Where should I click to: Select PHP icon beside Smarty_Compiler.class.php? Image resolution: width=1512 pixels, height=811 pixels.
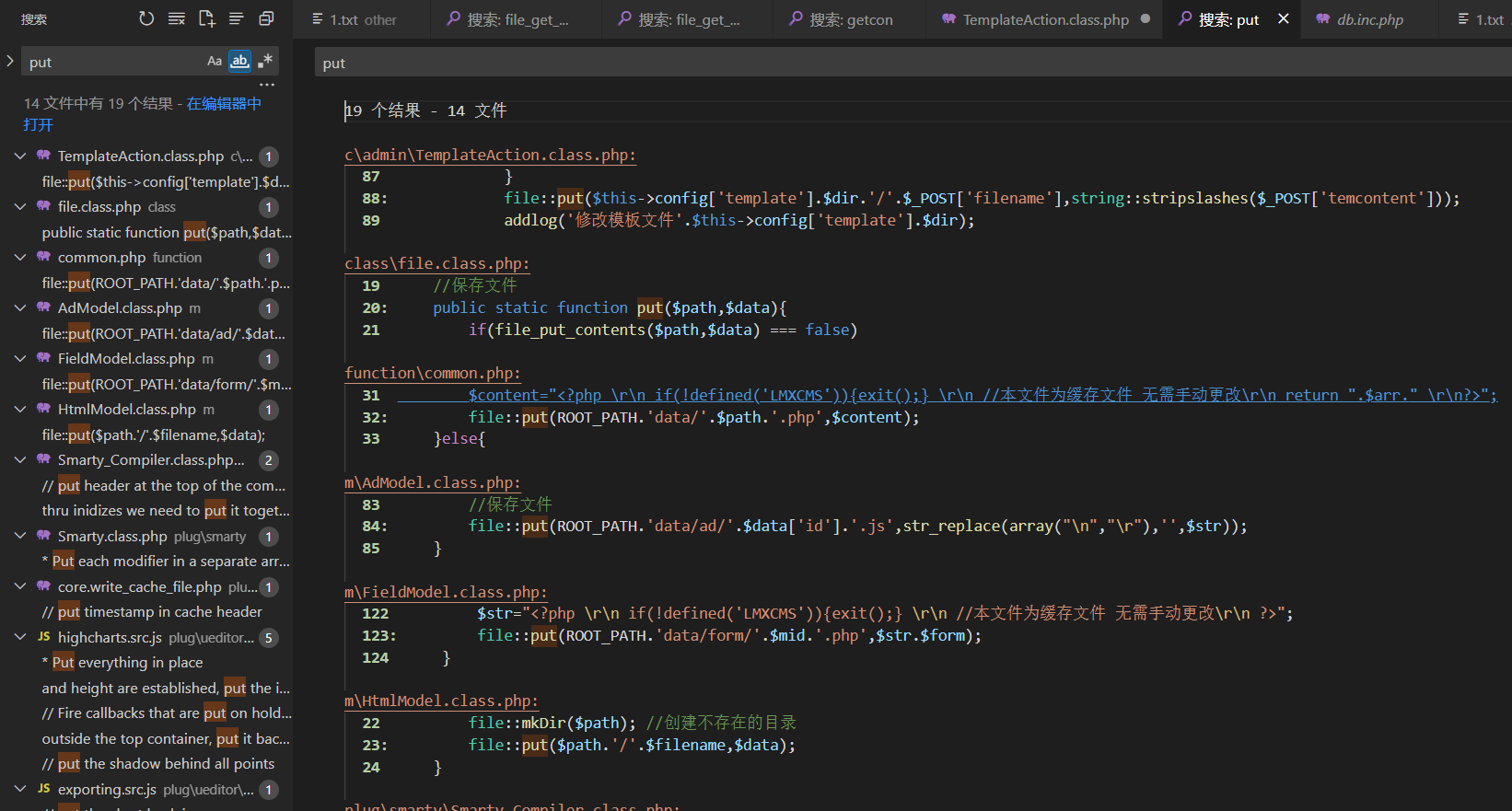[43, 459]
